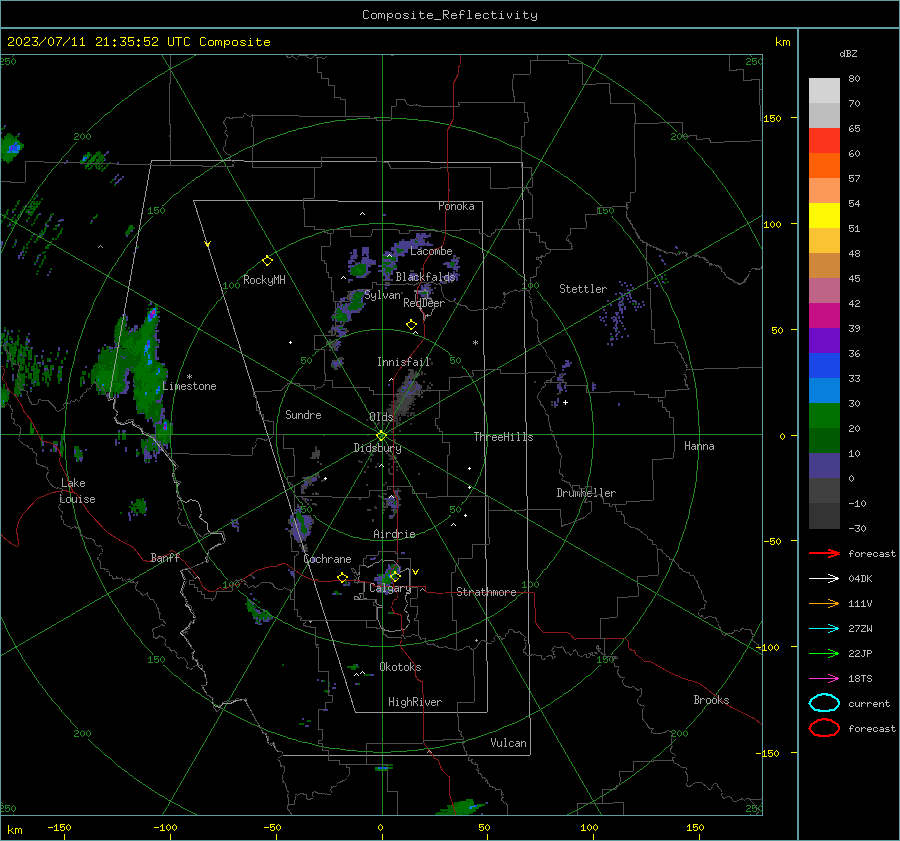Click the Olds city label
The image size is (900, 841).
pyautogui.click(x=381, y=417)
